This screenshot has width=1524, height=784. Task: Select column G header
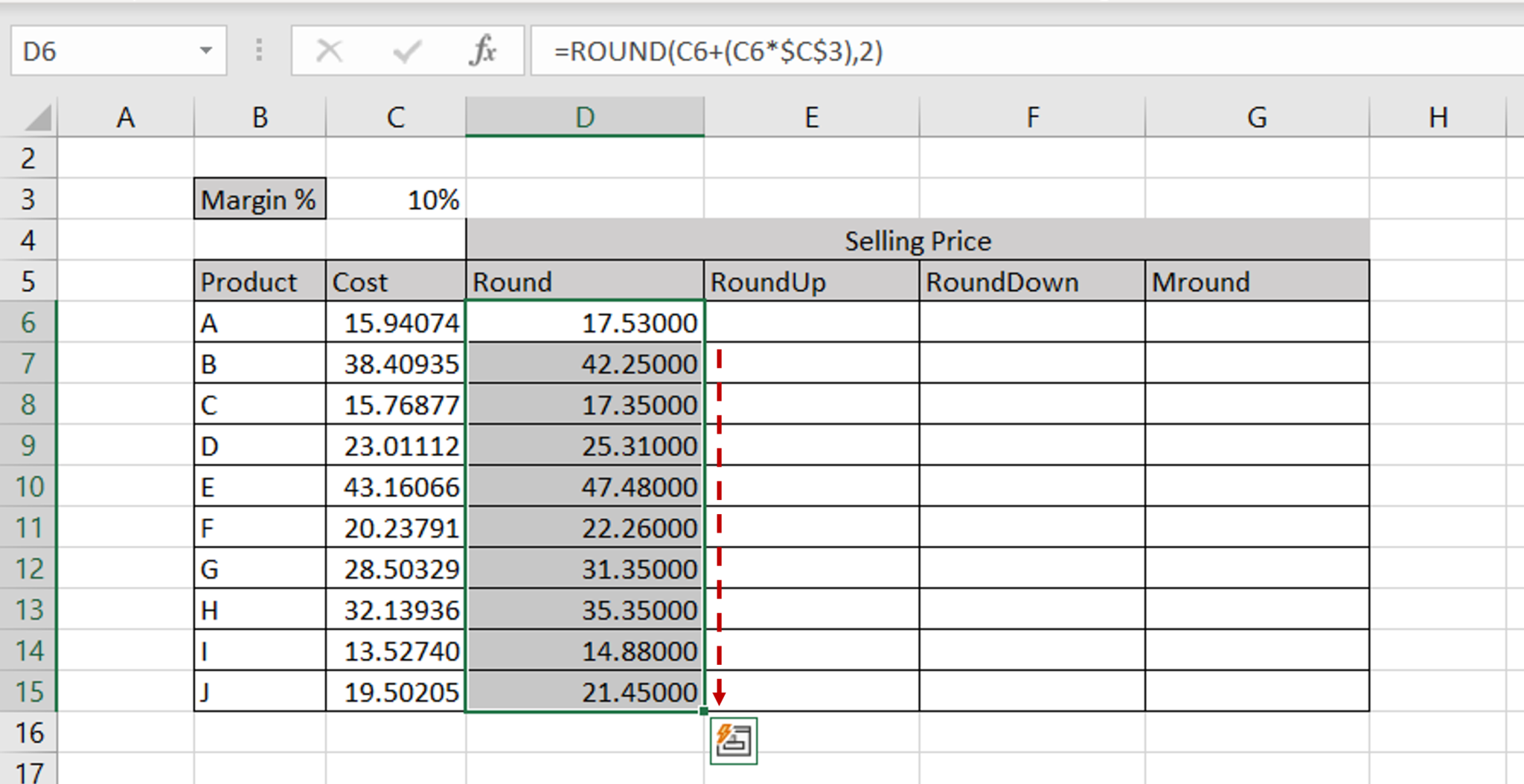[x=1258, y=118]
